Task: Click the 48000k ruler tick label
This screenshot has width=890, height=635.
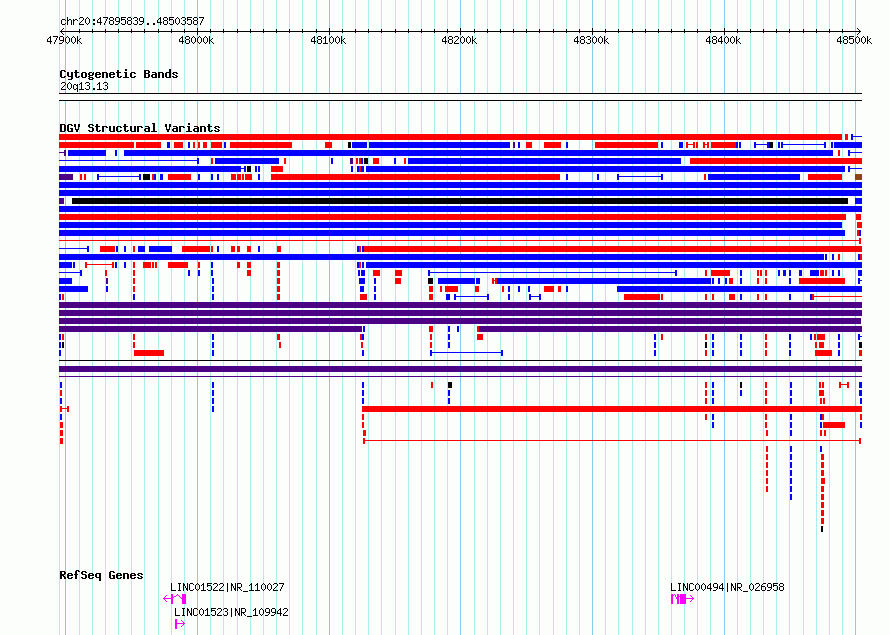Action: (x=196, y=40)
